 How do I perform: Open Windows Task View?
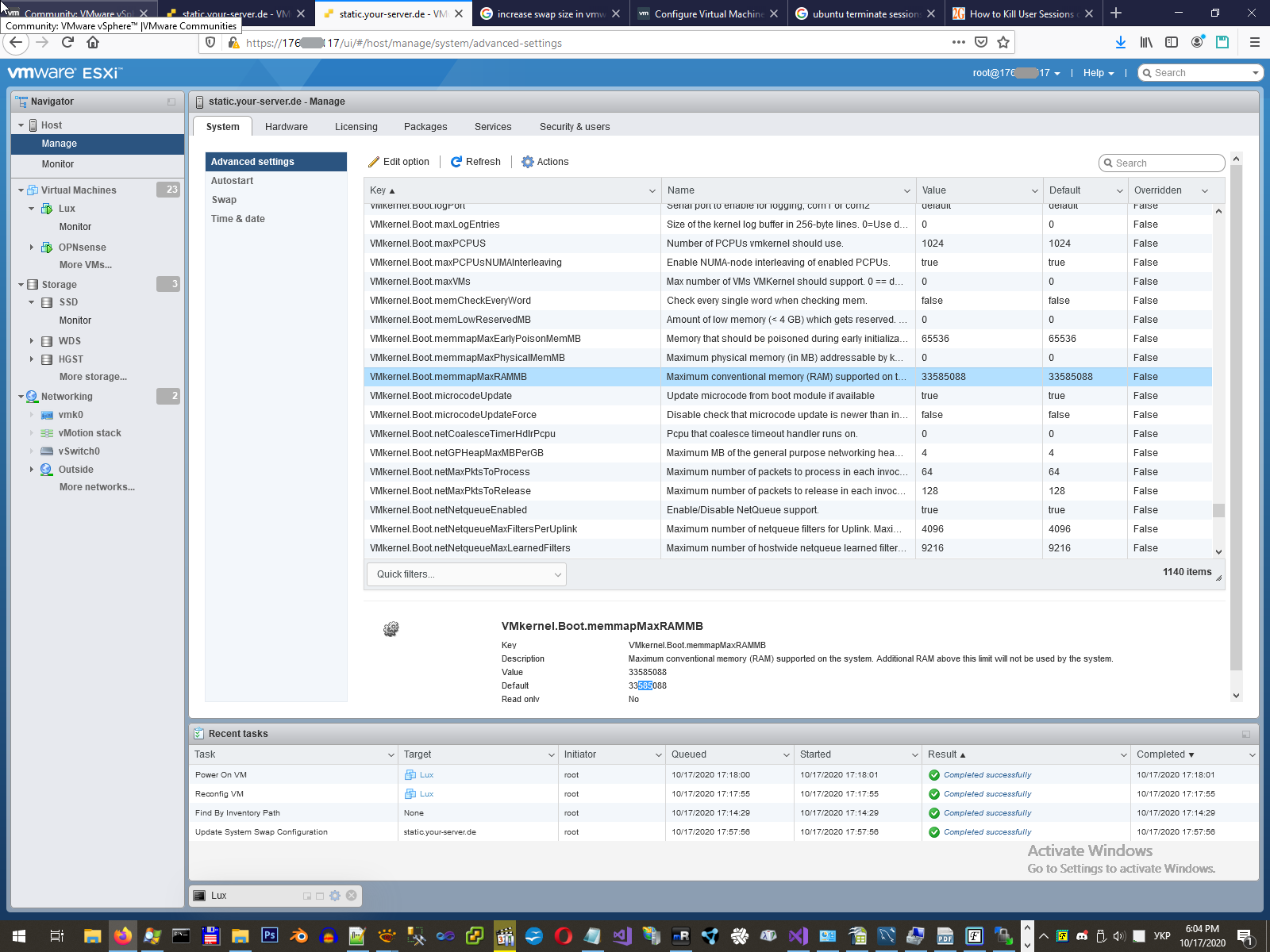56,936
